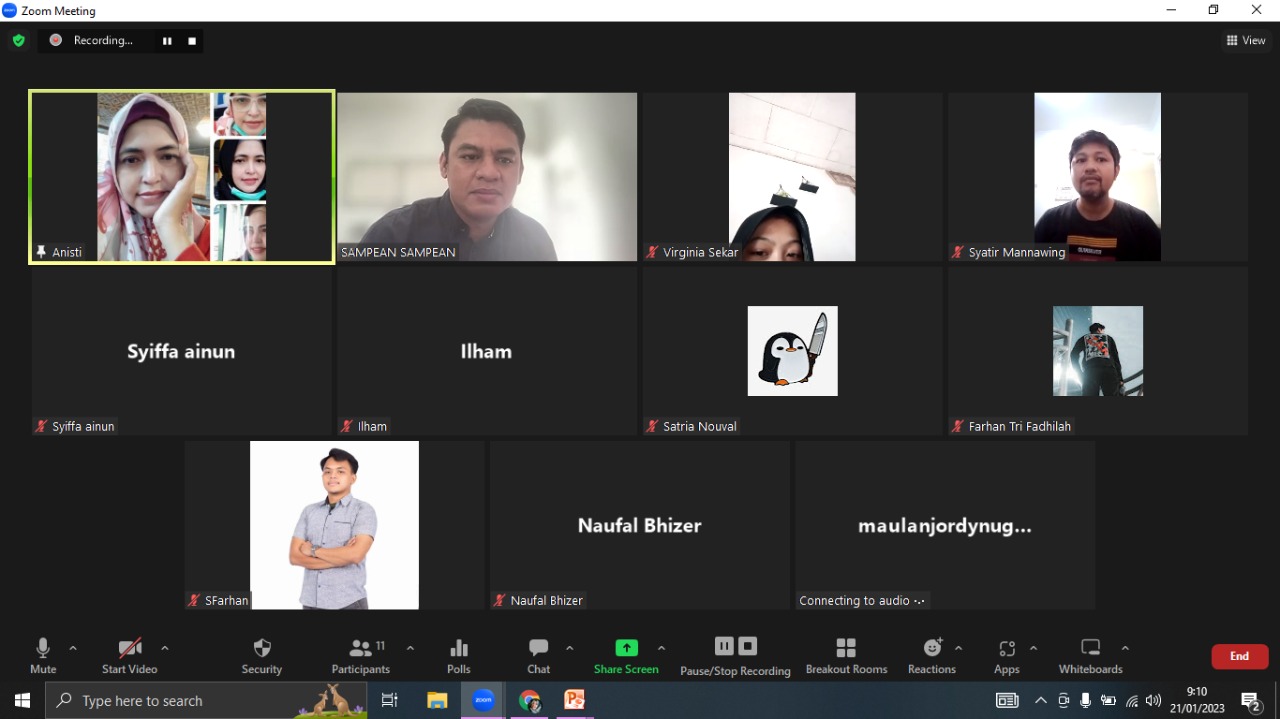1280x719 pixels.
Task: Stop the recording from top indicator
Action: (192, 41)
